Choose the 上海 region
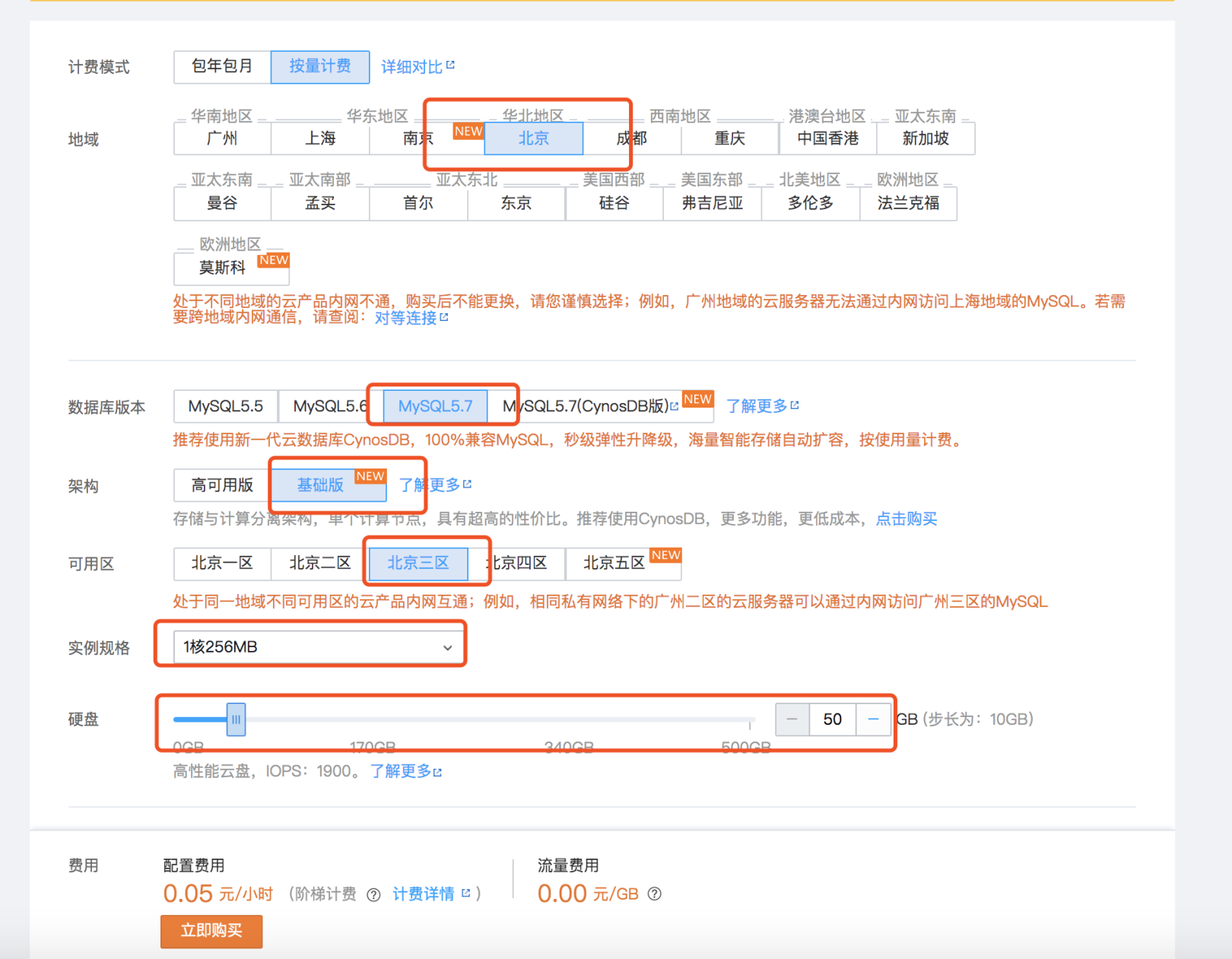 pos(320,138)
